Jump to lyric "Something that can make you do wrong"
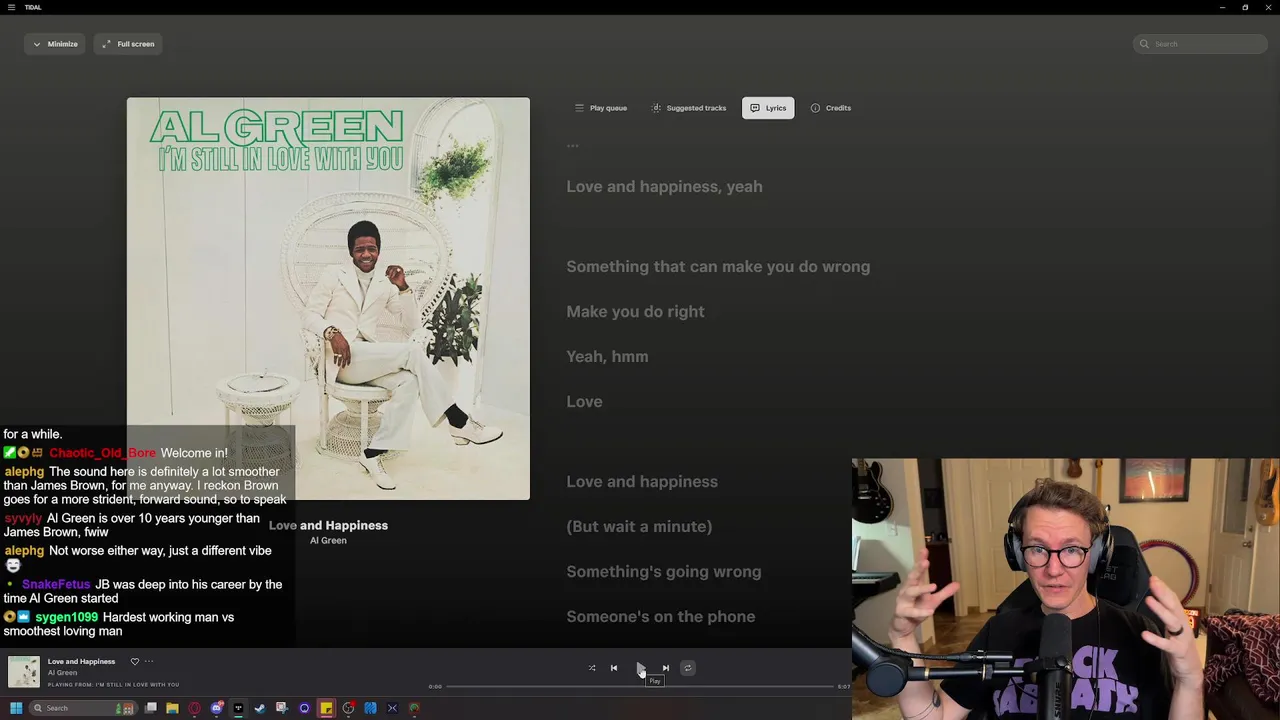Viewport: 1280px width, 720px height. click(718, 267)
